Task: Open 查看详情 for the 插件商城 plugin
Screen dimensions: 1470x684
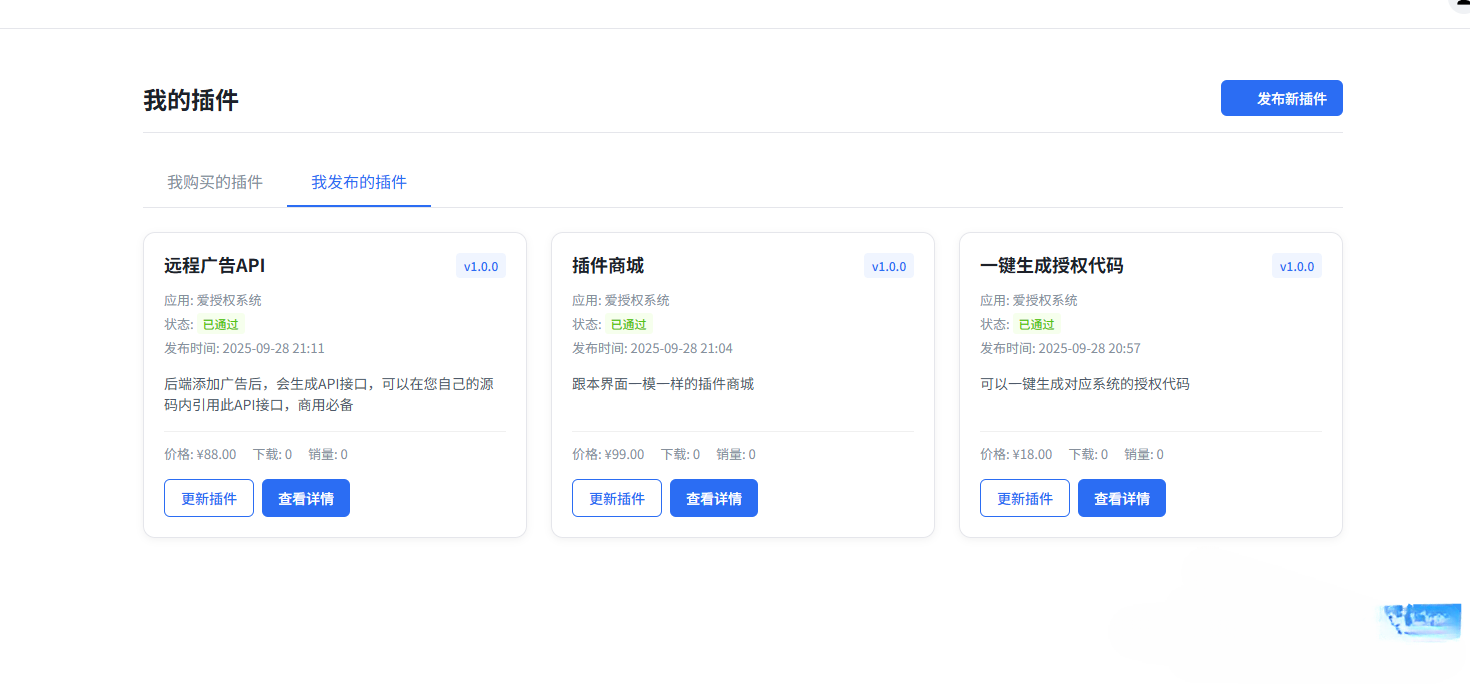Action: [714, 498]
